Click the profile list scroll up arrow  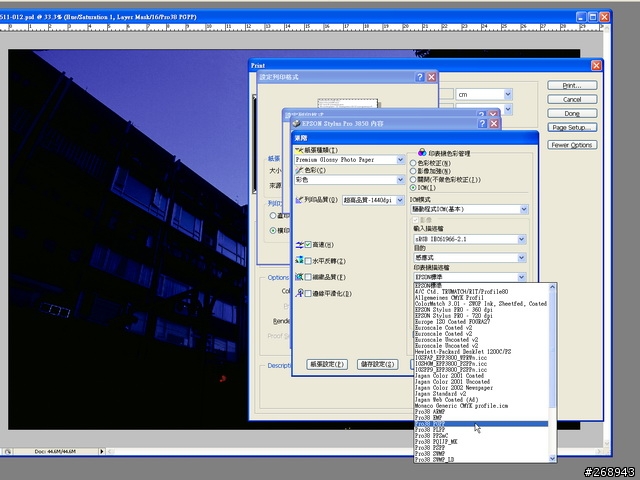click(552, 287)
